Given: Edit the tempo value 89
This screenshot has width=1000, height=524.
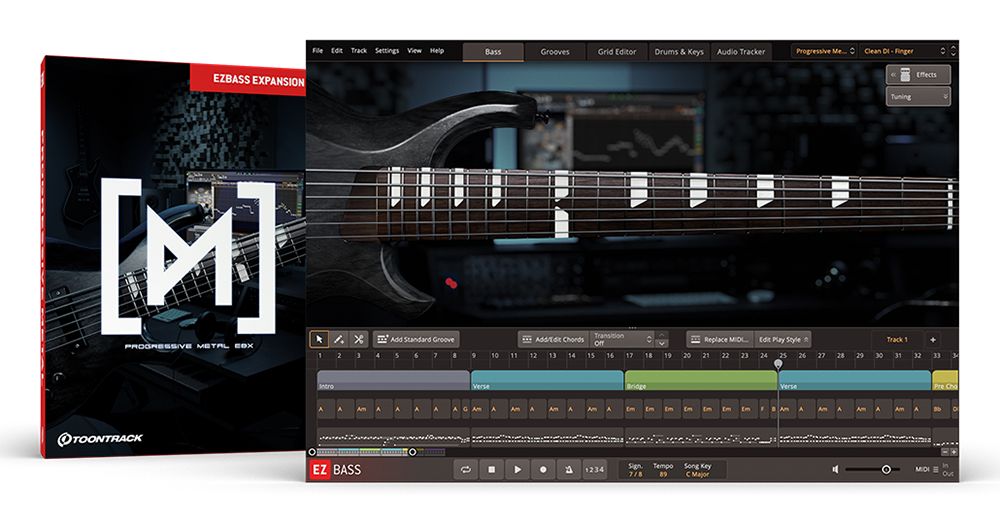Looking at the screenshot, I should coord(663,474).
